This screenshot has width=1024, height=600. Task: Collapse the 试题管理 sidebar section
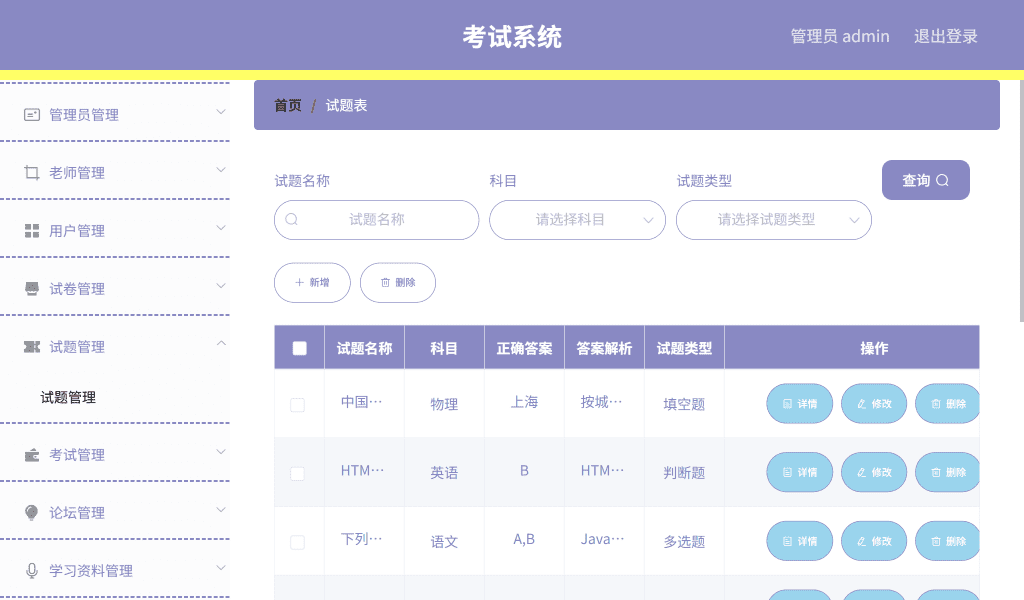click(x=221, y=346)
